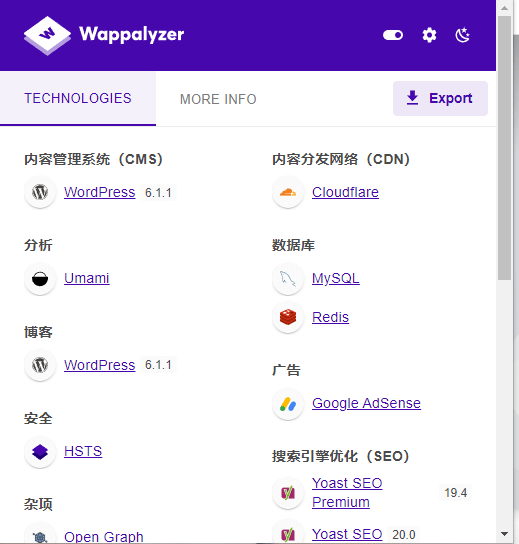Open the Redis link
This screenshot has height=544, width=519.
click(x=330, y=317)
